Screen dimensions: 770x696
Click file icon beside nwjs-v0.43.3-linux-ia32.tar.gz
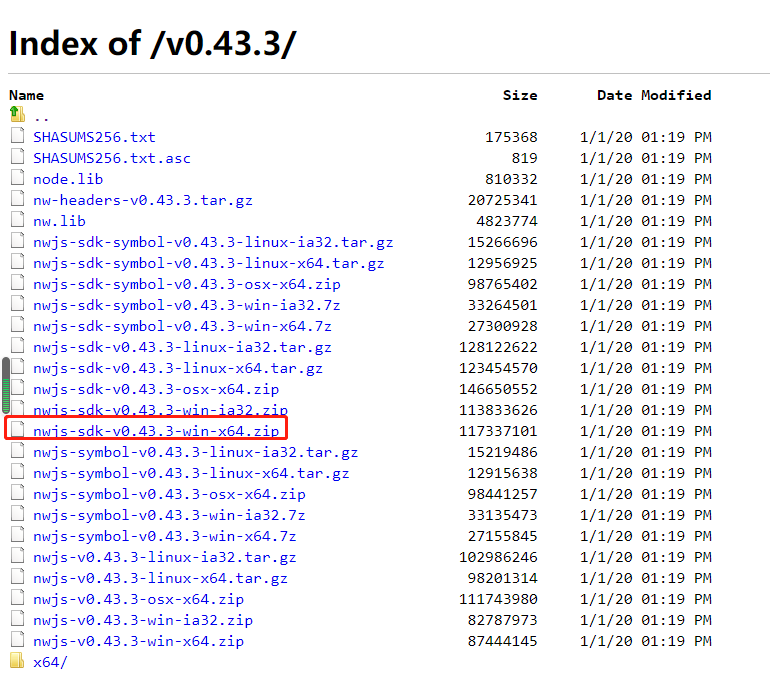click(18, 555)
